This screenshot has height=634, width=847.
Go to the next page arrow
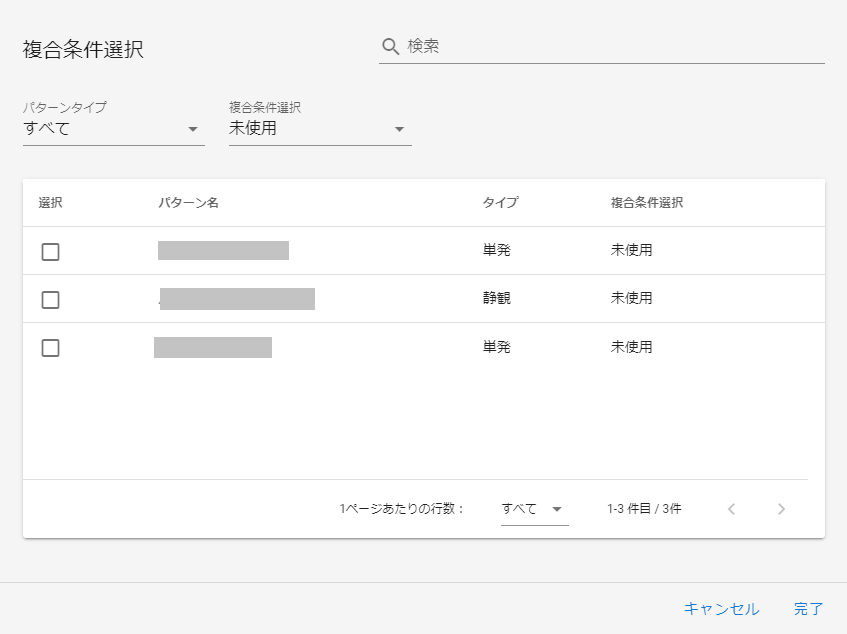point(781,509)
